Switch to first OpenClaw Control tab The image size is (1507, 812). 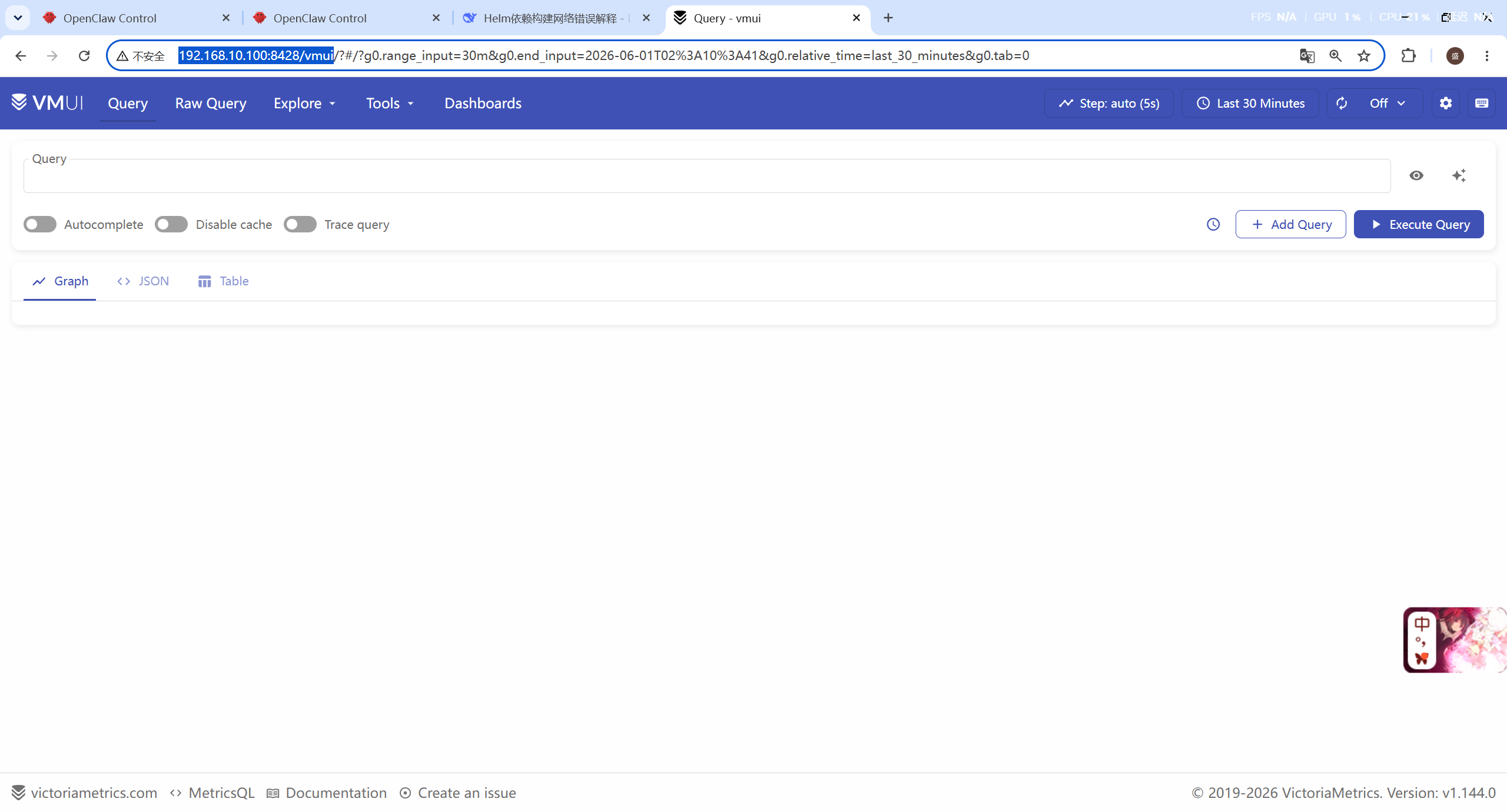(x=137, y=18)
